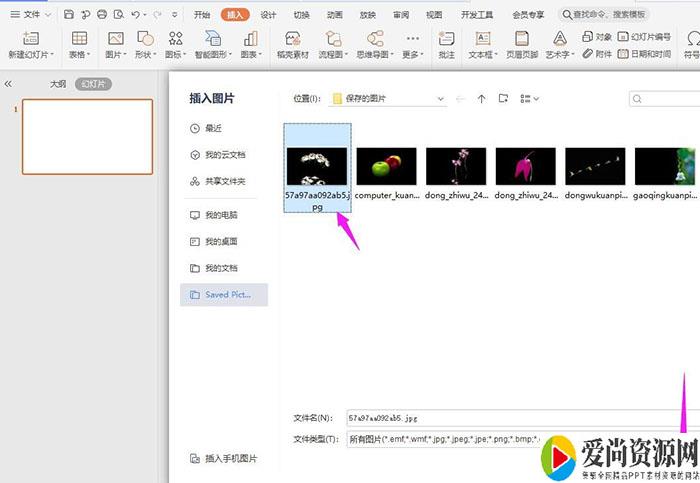This screenshot has height=483, width=700.
Task: Collapse the slide panel with double-chevron
Action: (9, 84)
